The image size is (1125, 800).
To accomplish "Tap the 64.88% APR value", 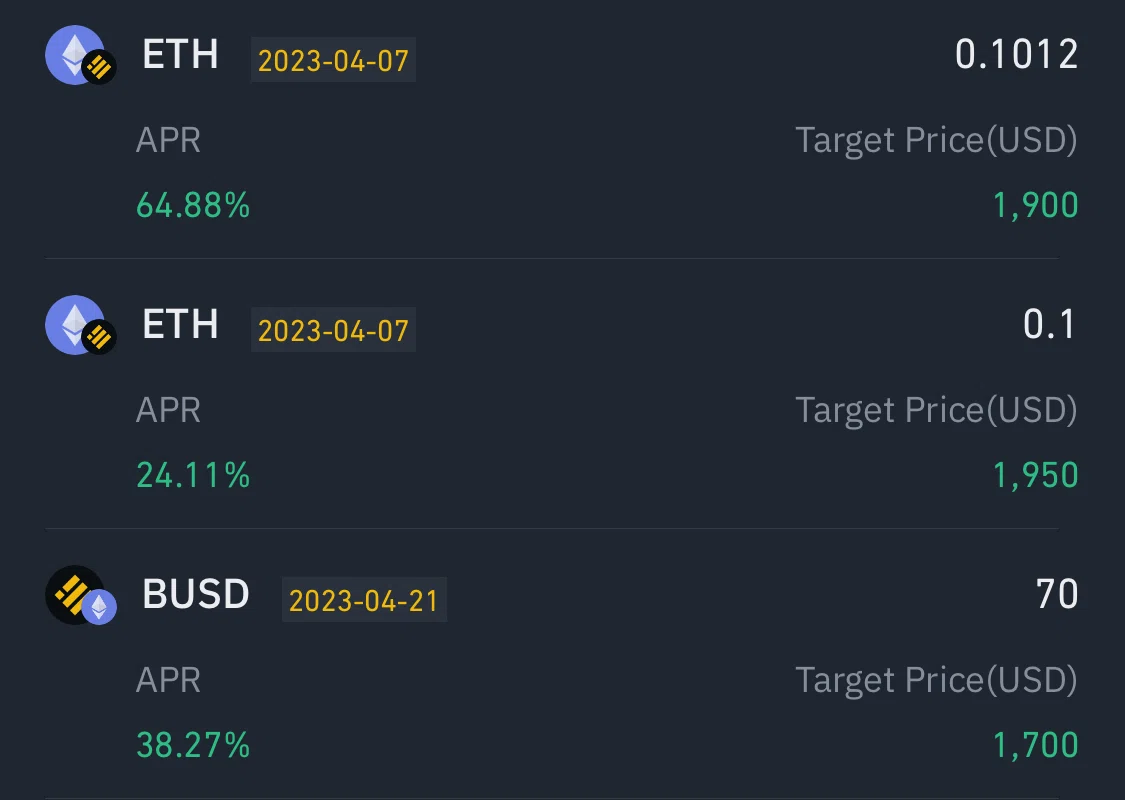I will pos(193,205).
